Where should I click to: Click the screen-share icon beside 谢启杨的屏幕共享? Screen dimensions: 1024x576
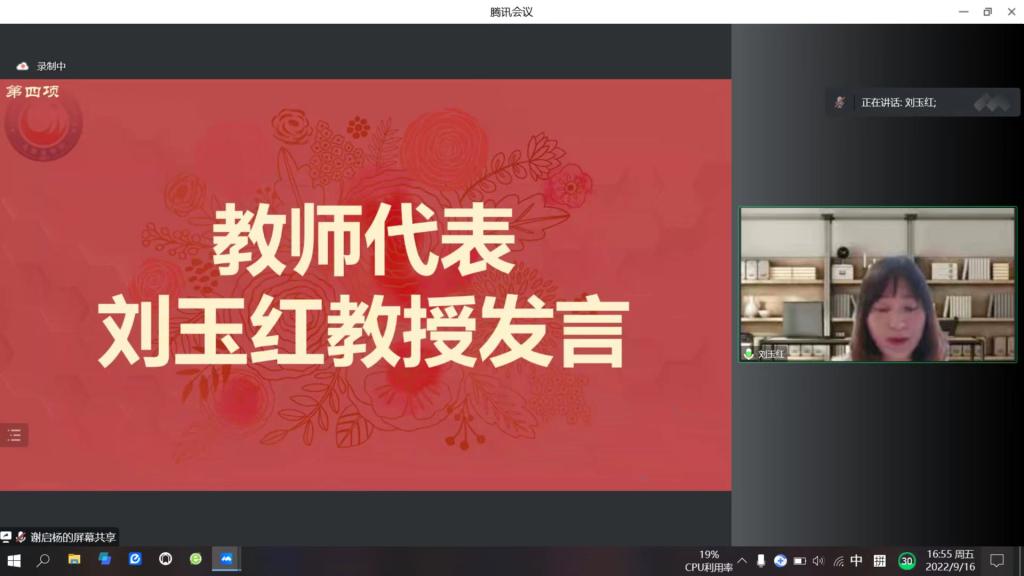pos(7,537)
